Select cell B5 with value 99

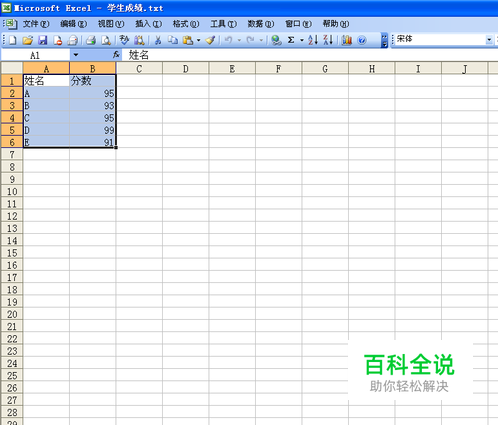[93, 130]
